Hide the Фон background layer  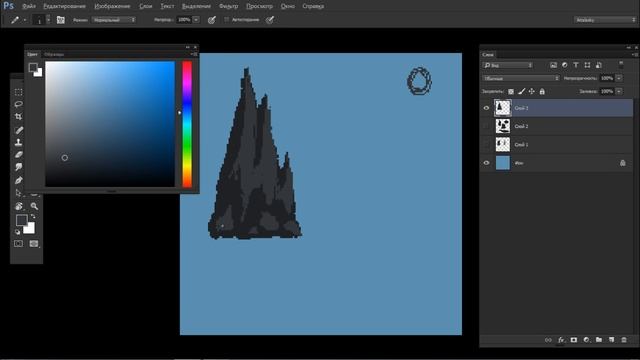click(x=486, y=163)
